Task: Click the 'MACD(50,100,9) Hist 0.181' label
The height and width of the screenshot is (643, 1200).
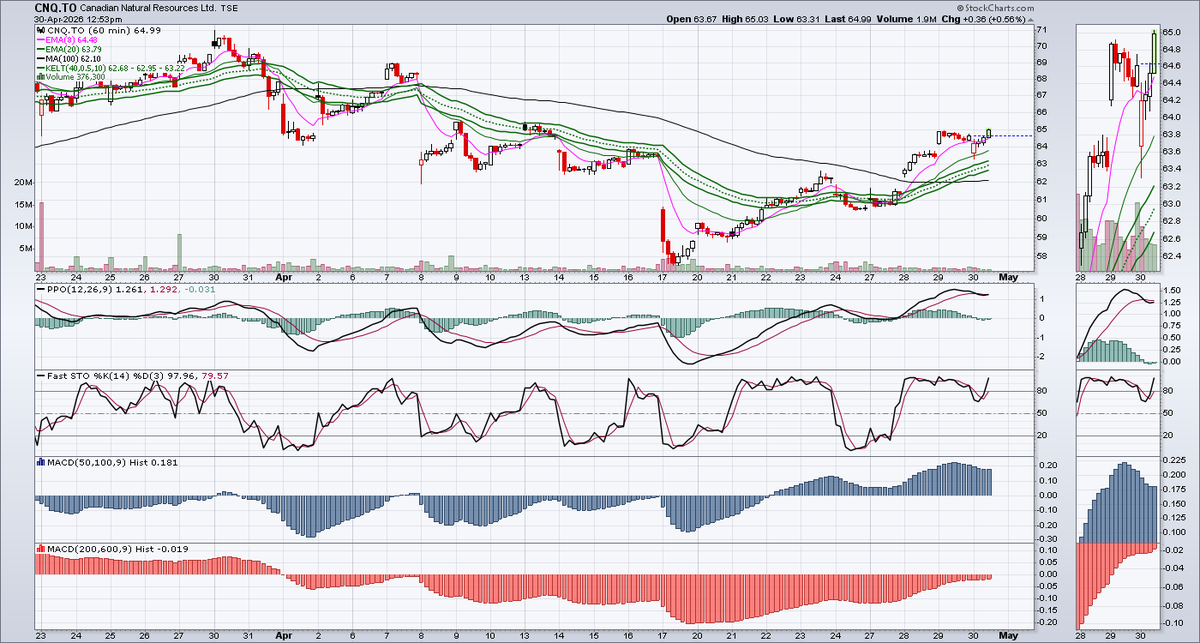Action: (x=112, y=462)
